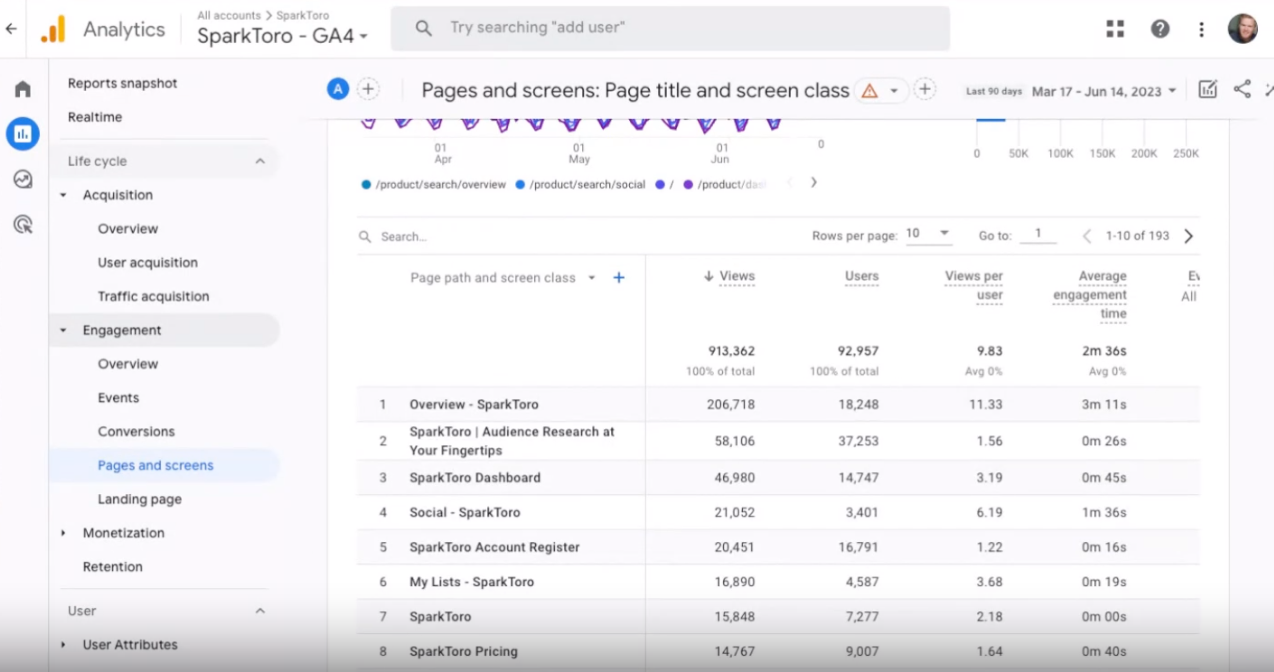The height and width of the screenshot is (672, 1274).
Task: Select Pages and screens report
Action: coord(155,466)
